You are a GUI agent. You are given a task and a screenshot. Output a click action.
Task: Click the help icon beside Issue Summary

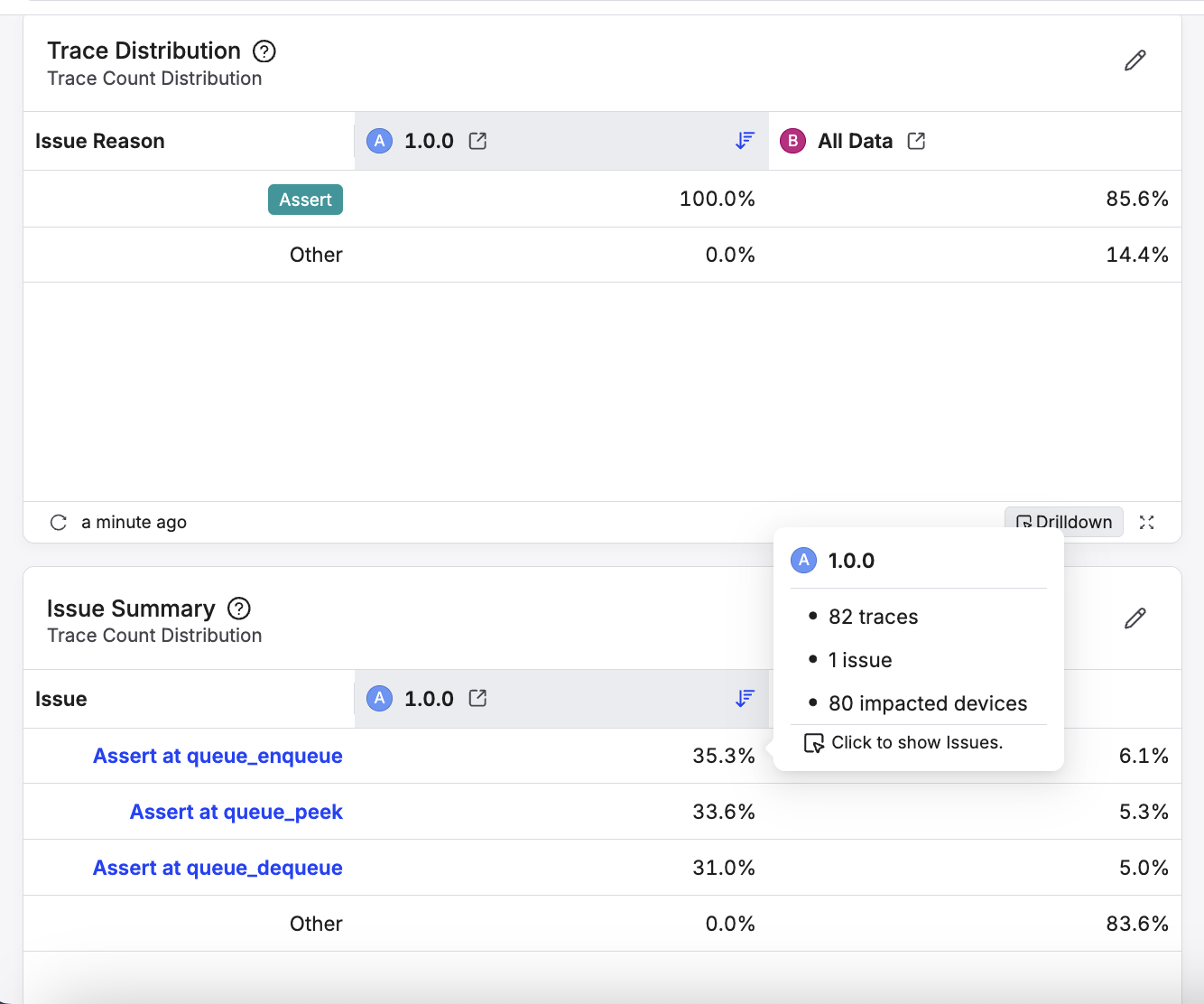click(238, 609)
